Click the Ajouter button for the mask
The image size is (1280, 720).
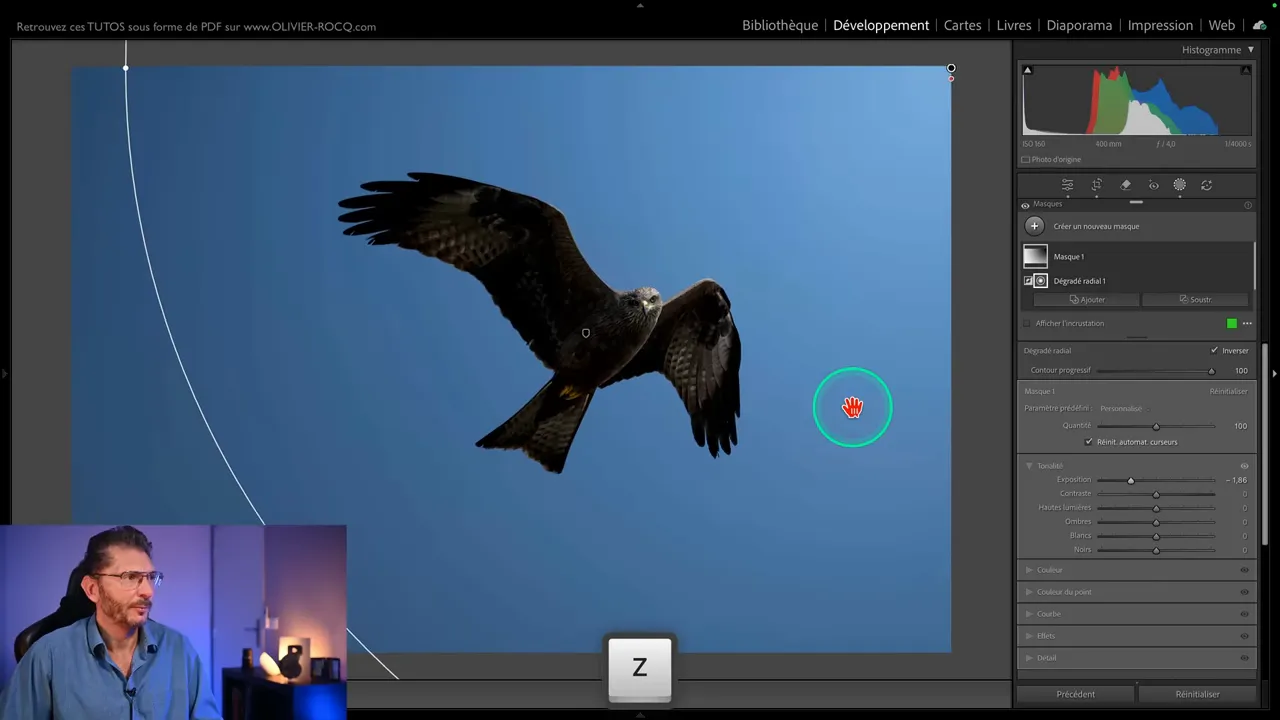pos(1087,300)
